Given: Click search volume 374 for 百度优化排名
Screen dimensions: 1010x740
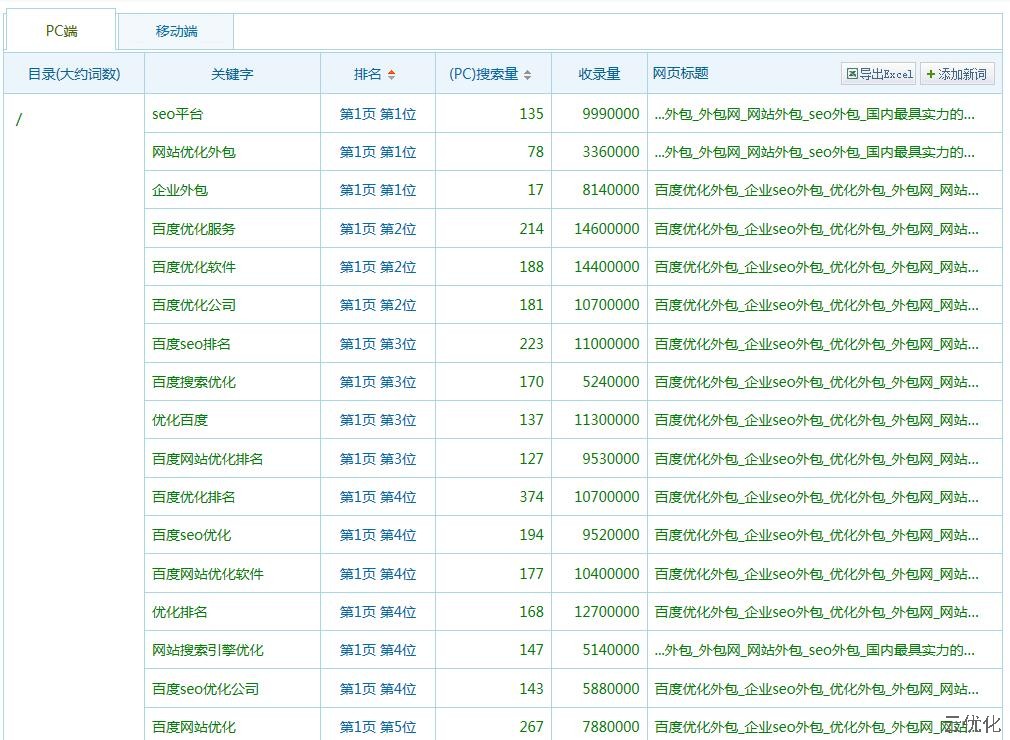Looking at the screenshot, I should point(531,497).
